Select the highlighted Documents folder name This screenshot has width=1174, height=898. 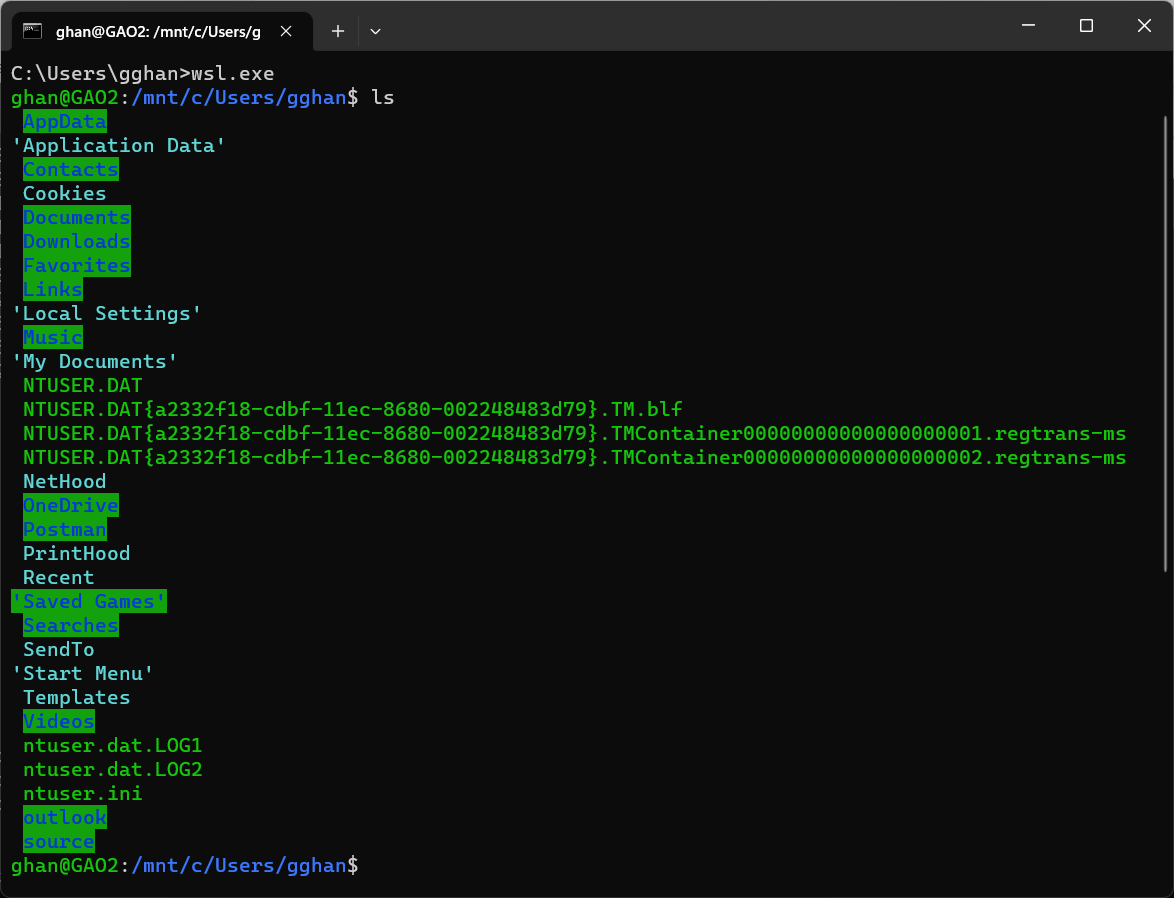tap(76, 217)
